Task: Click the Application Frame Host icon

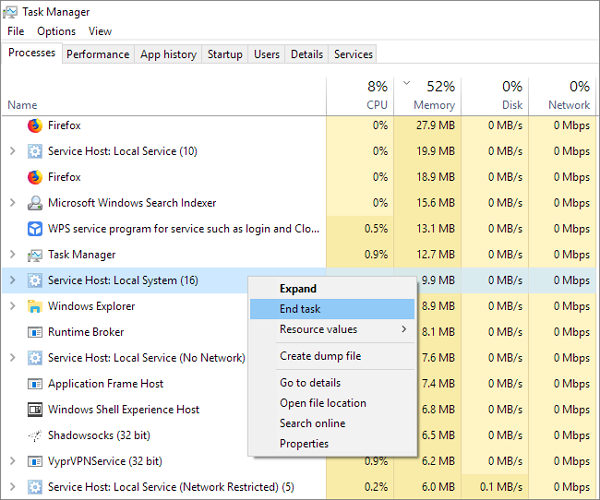Action: click(x=35, y=384)
